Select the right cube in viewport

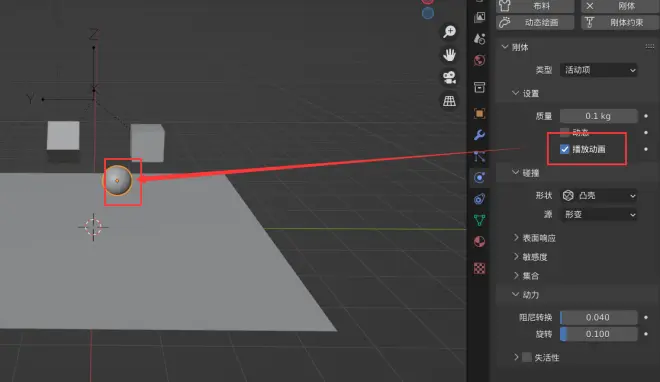[x=147, y=143]
